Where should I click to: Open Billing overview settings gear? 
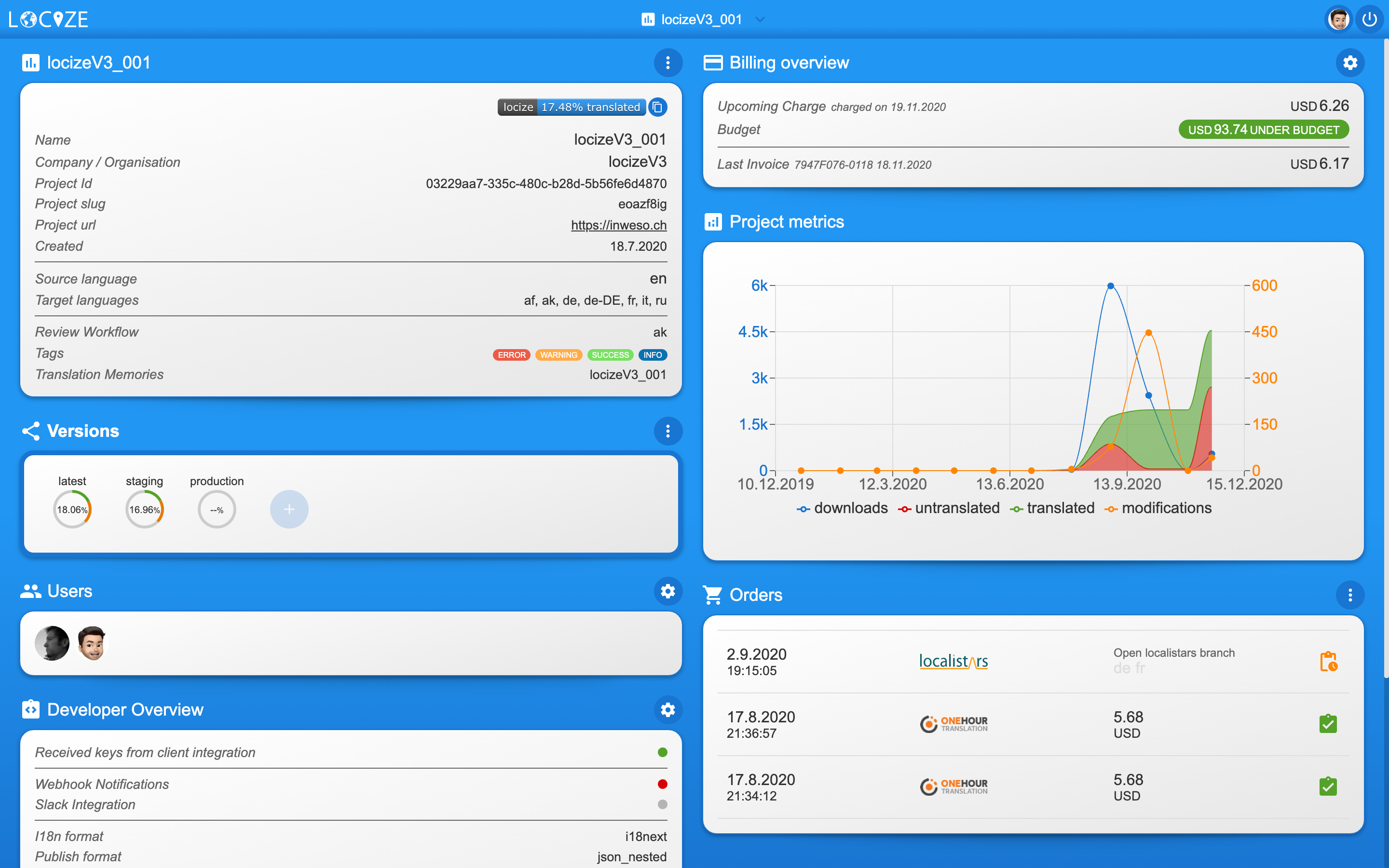click(x=1349, y=63)
